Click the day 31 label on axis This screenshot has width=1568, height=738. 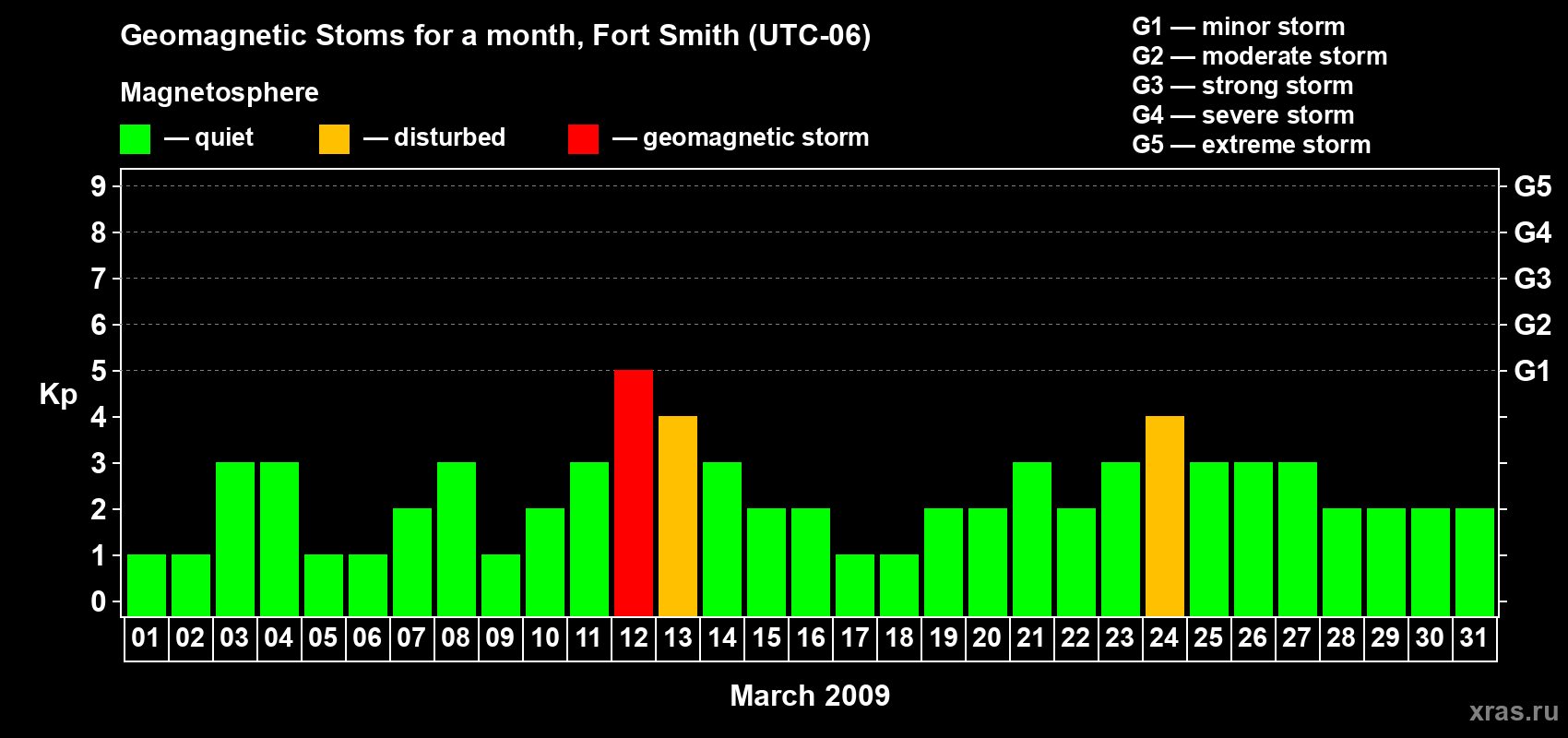tap(1474, 638)
